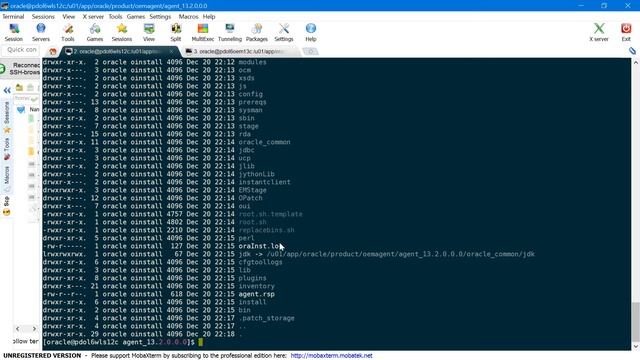Open the Settings toolbar icon
This screenshot has height=360, width=640.
(x=284, y=32)
